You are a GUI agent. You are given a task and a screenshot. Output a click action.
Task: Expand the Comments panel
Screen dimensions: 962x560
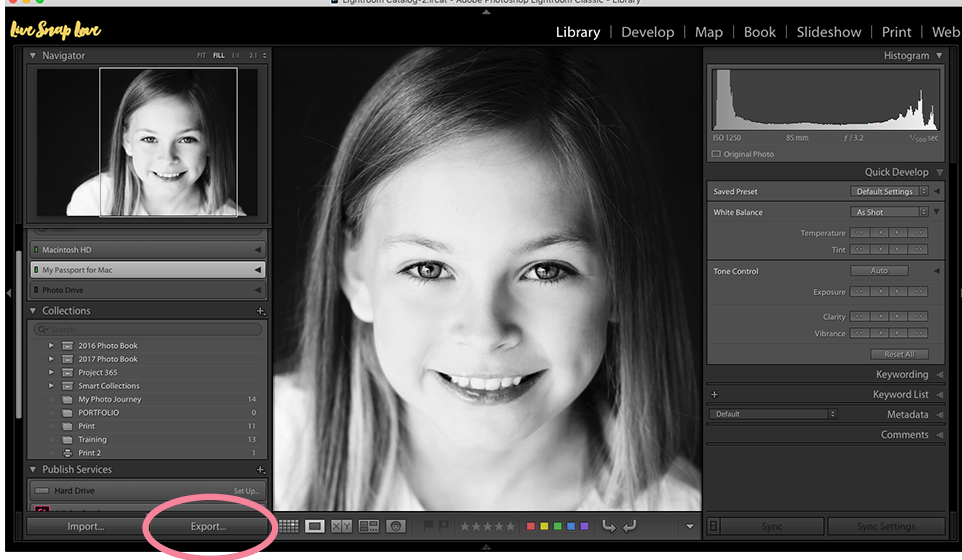[x=939, y=435]
